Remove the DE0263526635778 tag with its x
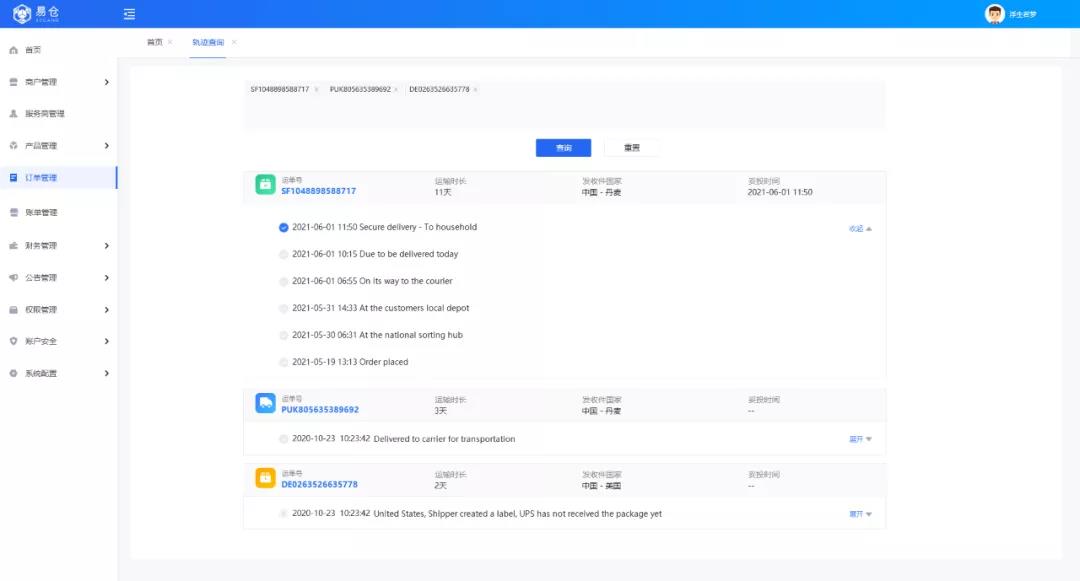The width and height of the screenshot is (1080, 581). 475,90
